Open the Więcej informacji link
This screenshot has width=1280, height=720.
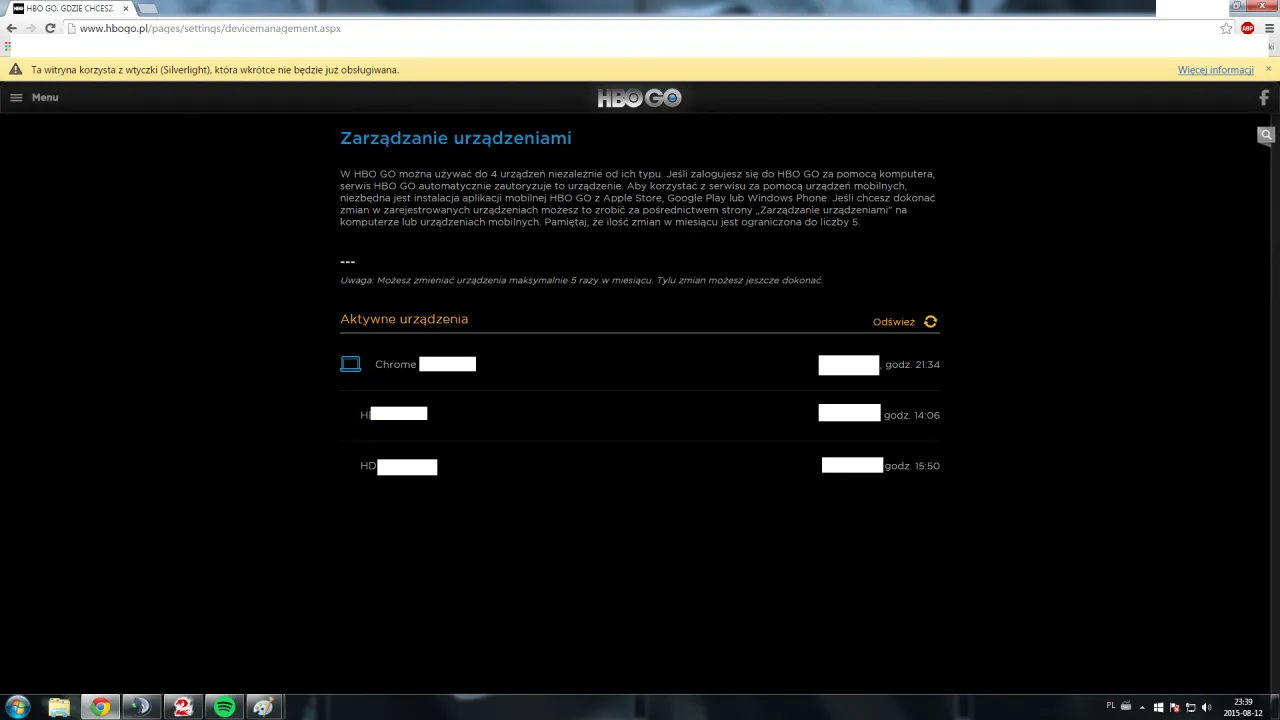point(1215,70)
